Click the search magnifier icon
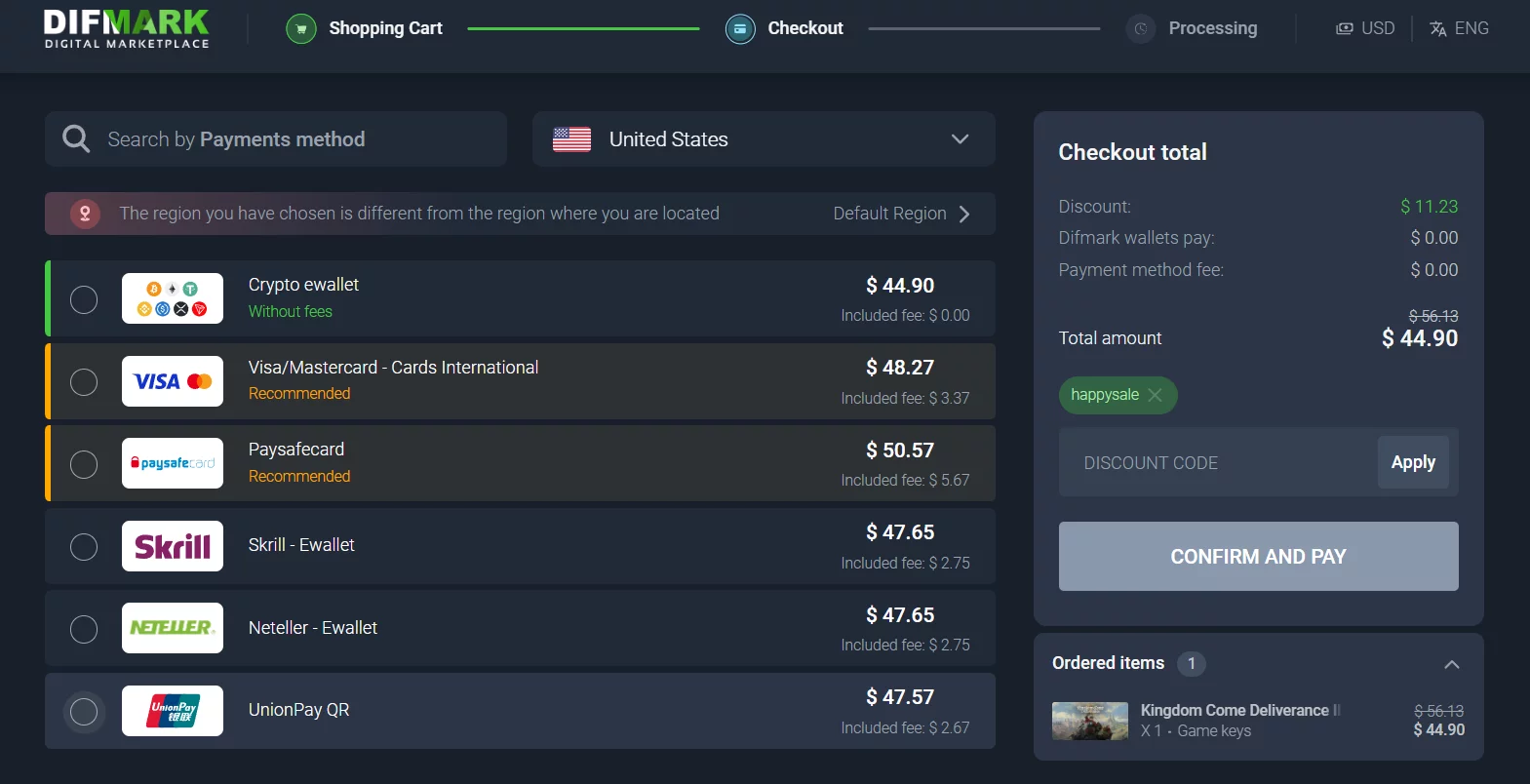 point(76,139)
